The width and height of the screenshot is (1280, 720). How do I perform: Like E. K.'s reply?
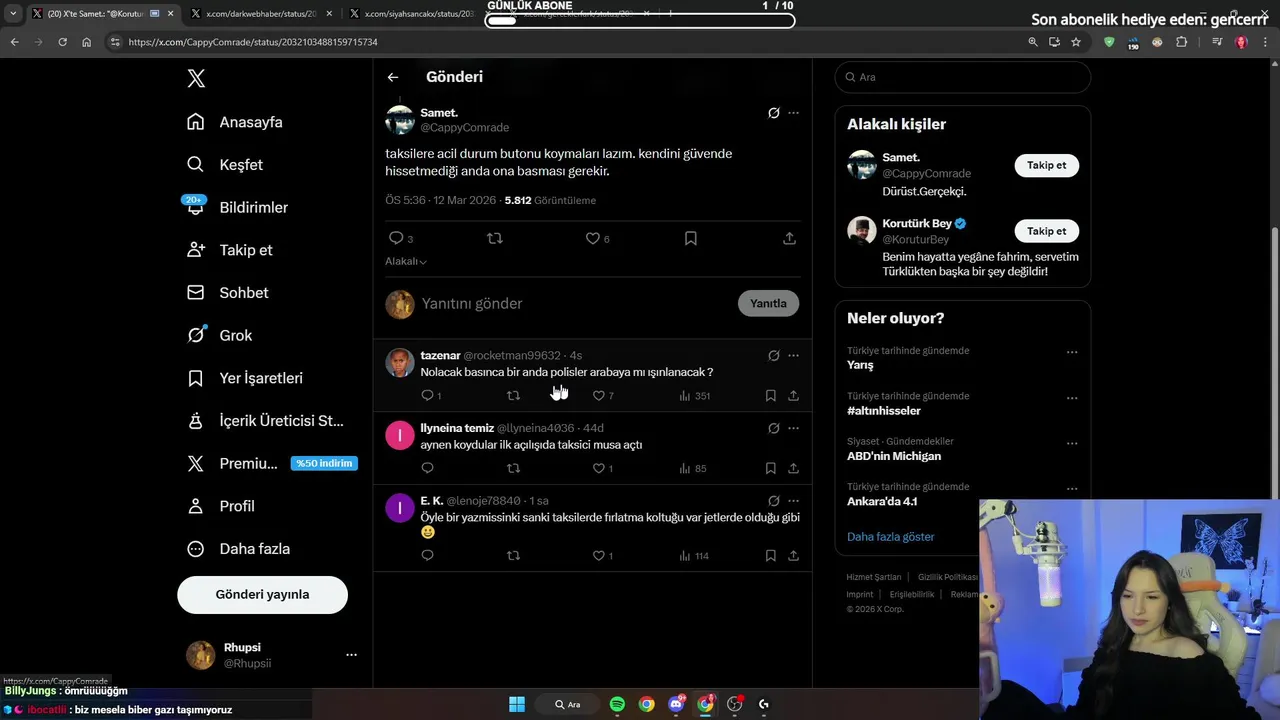click(x=599, y=556)
